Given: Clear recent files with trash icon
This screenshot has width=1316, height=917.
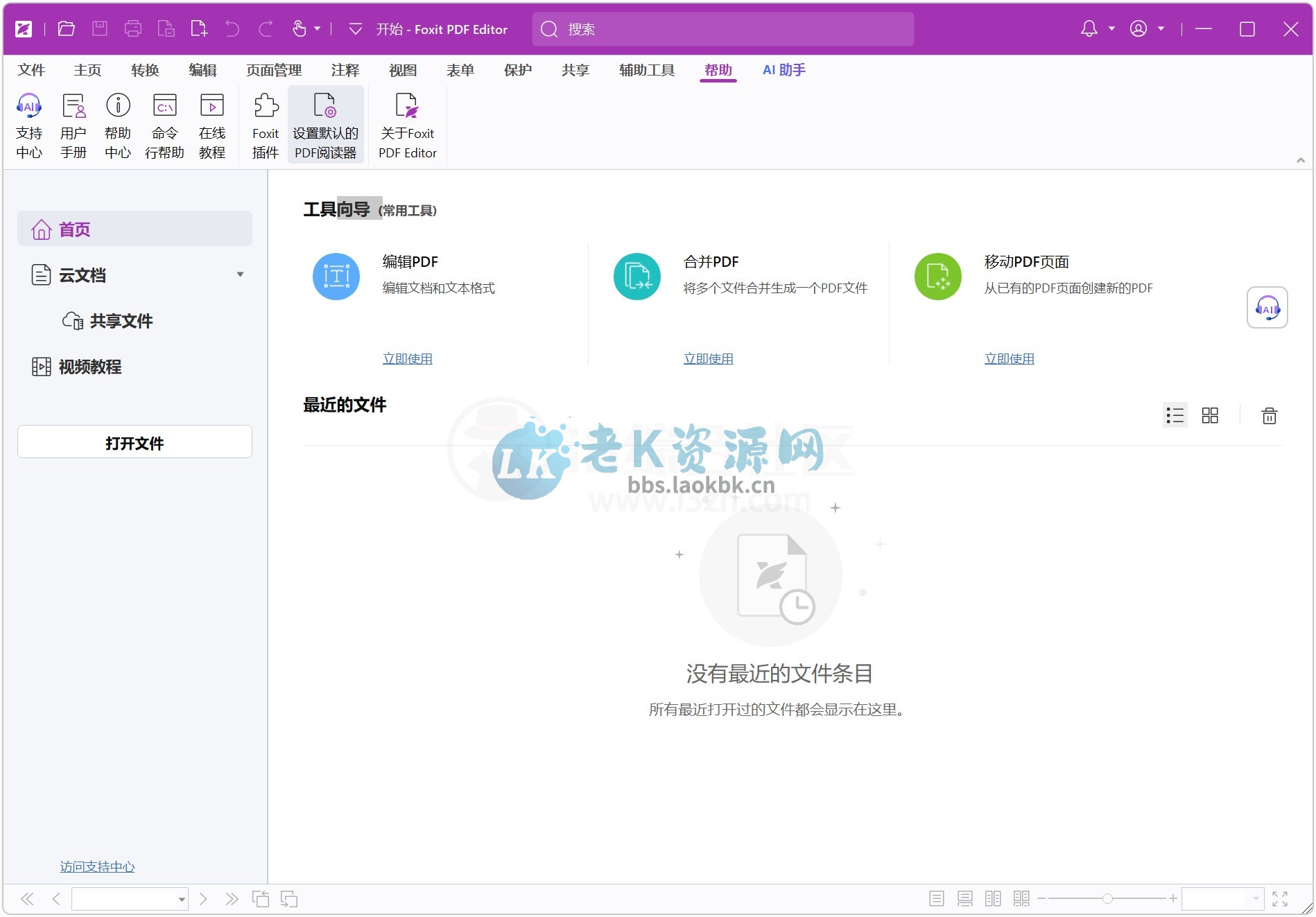Looking at the screenshot, I should [x=1270, y=415].
